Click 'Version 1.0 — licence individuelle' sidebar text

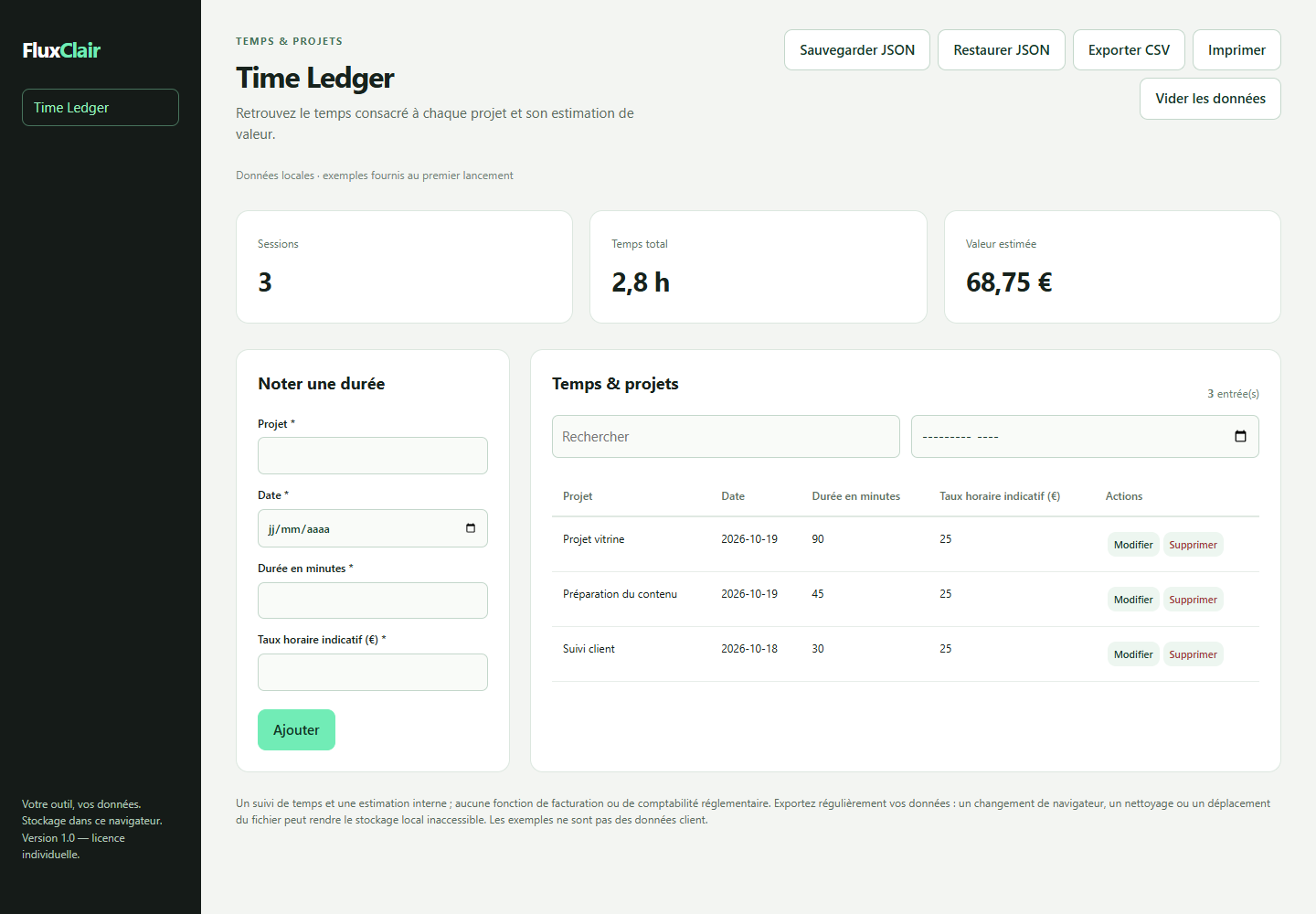73,846
